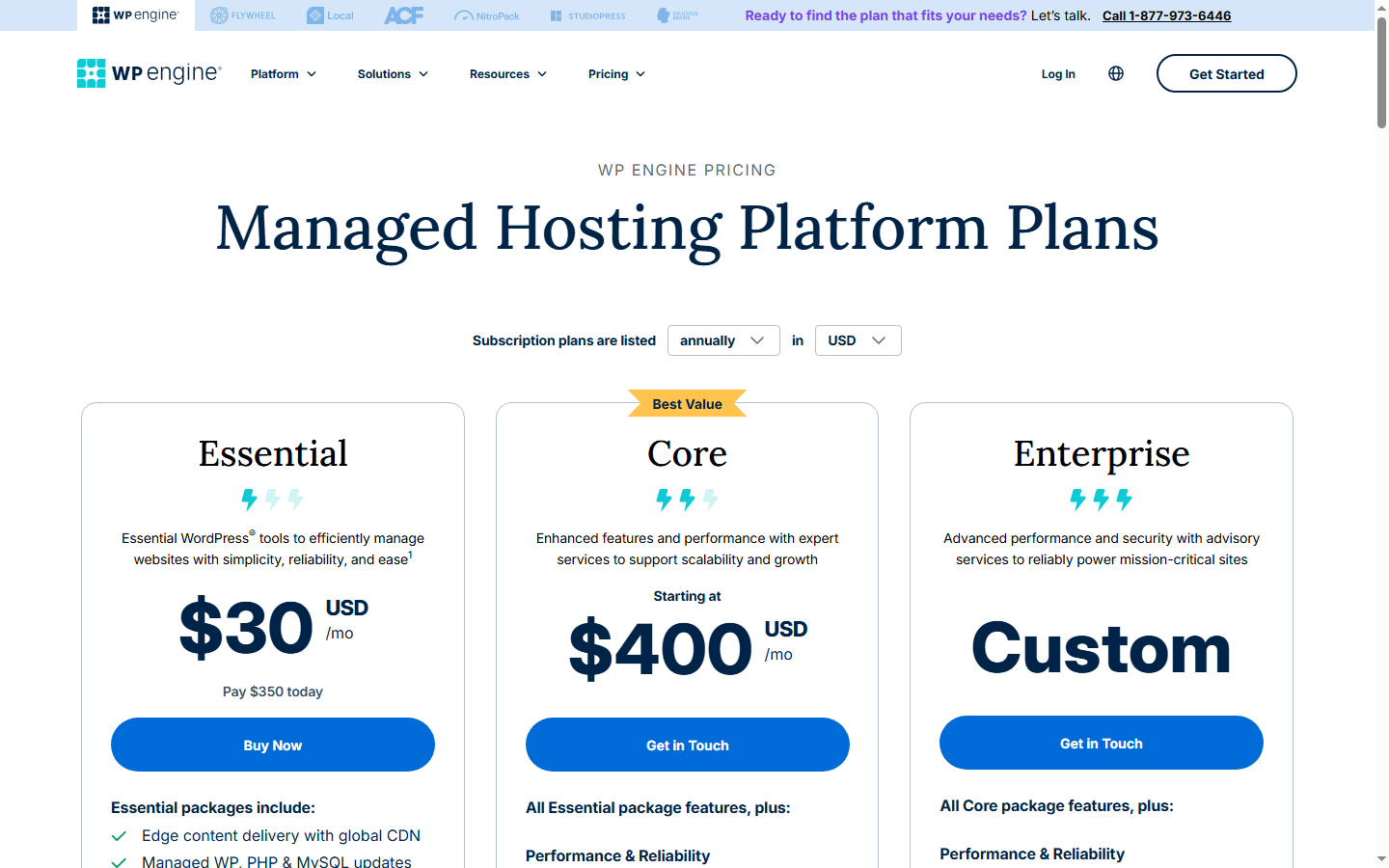Click the Enterprise plan lightning bolt rating
The width and height of the screenshot is (1389, 868).
1101,499
